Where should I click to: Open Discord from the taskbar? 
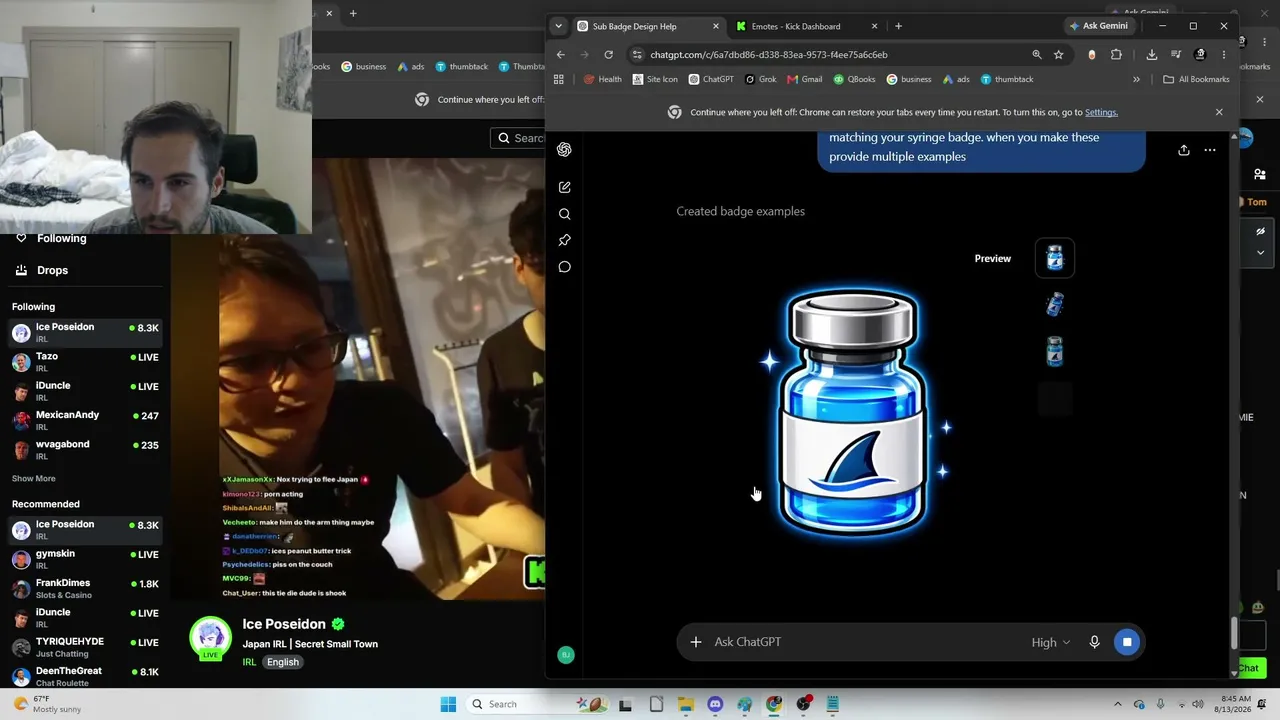(x=715, y=704)
